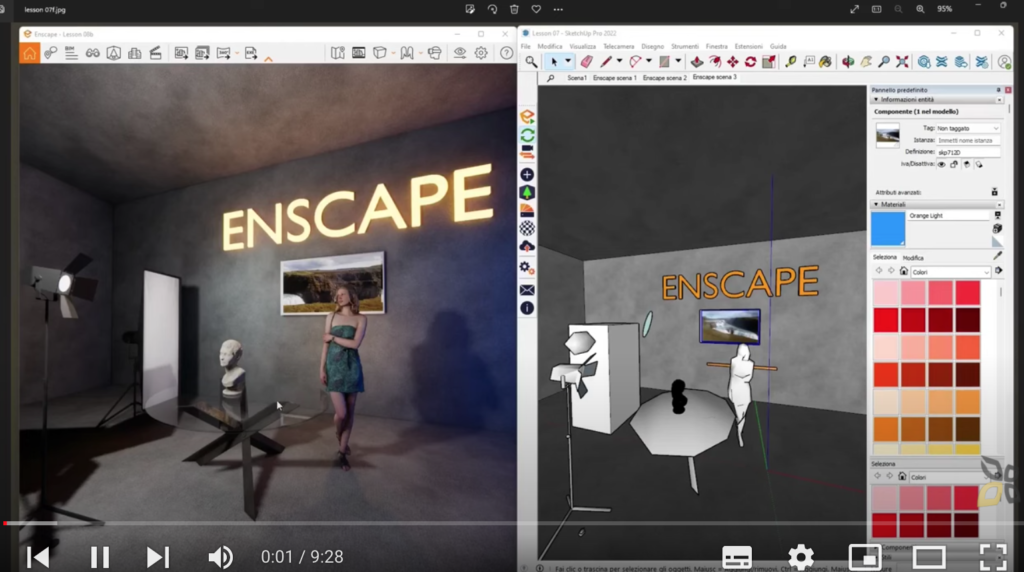Image resolution: width=1024 pixels, height=572 pixels.
Task: Open dropdown next to Select tool
Action: 568,61
